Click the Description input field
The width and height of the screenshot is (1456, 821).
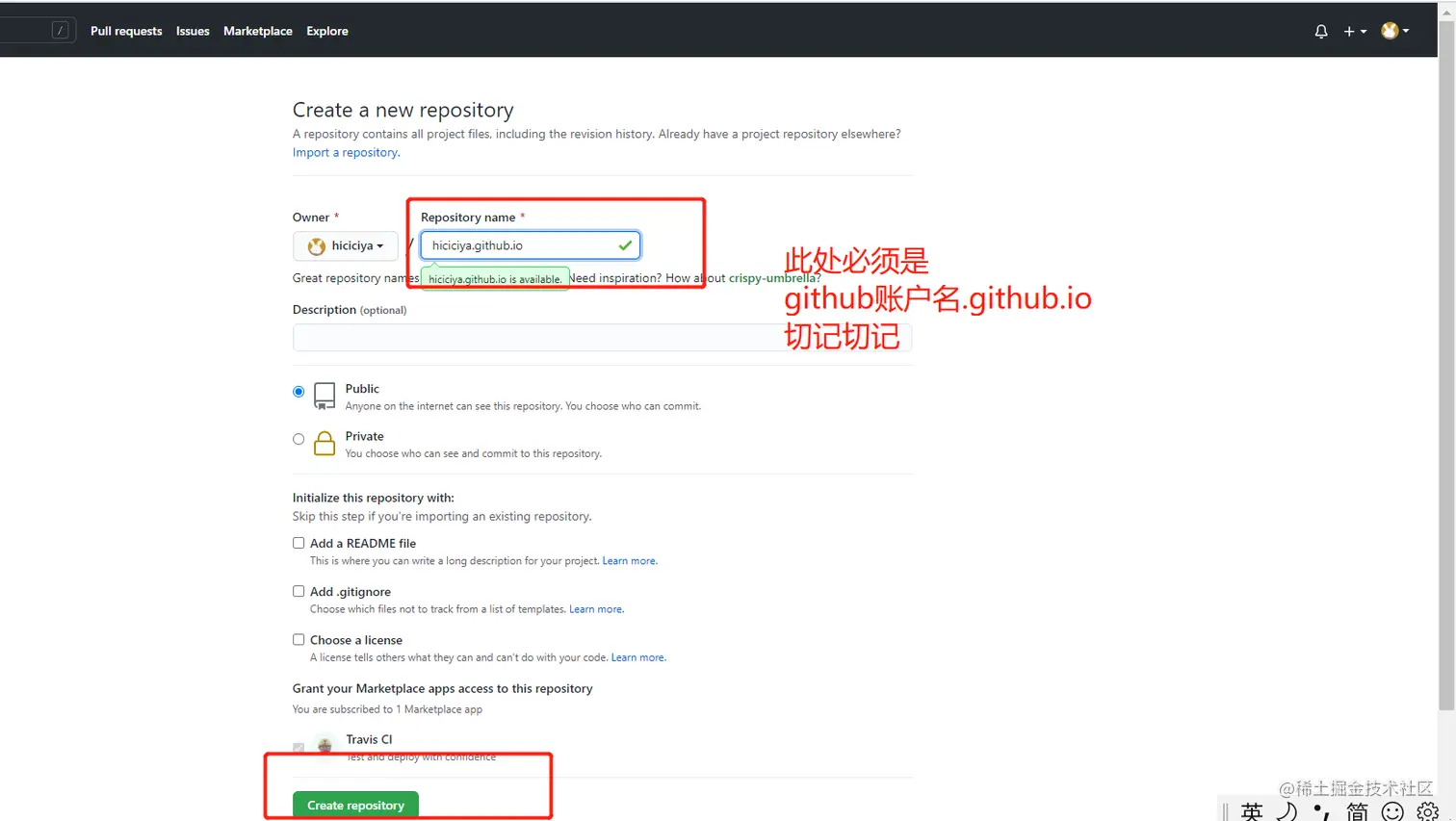tap(602, 337)
